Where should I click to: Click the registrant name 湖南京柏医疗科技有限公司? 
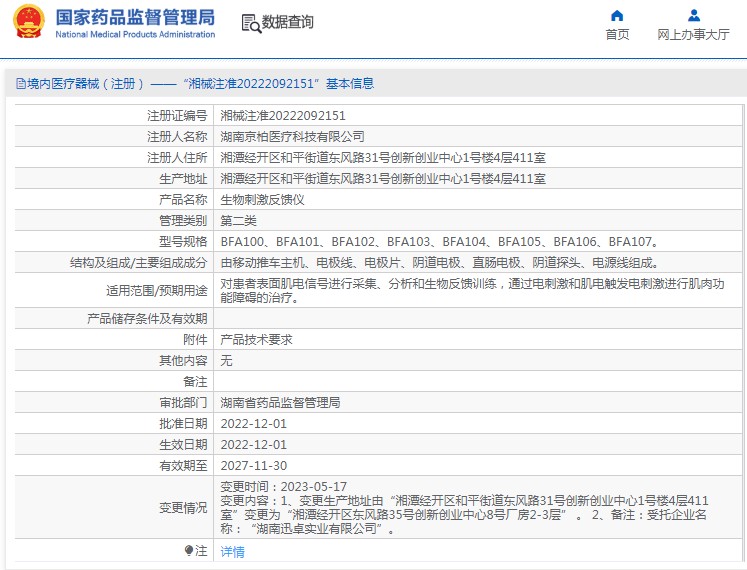pyautogui.click(x=292, y=136)
